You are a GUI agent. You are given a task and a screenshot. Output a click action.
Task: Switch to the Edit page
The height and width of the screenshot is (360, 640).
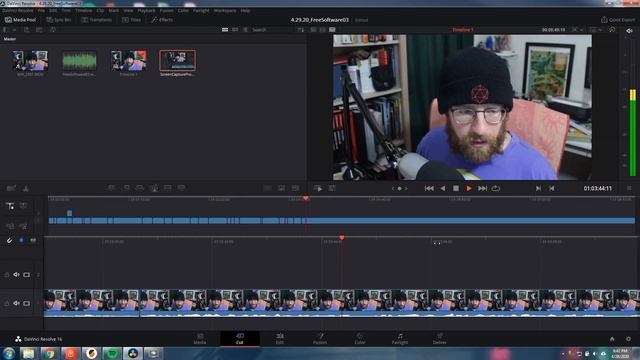[280, 338]
